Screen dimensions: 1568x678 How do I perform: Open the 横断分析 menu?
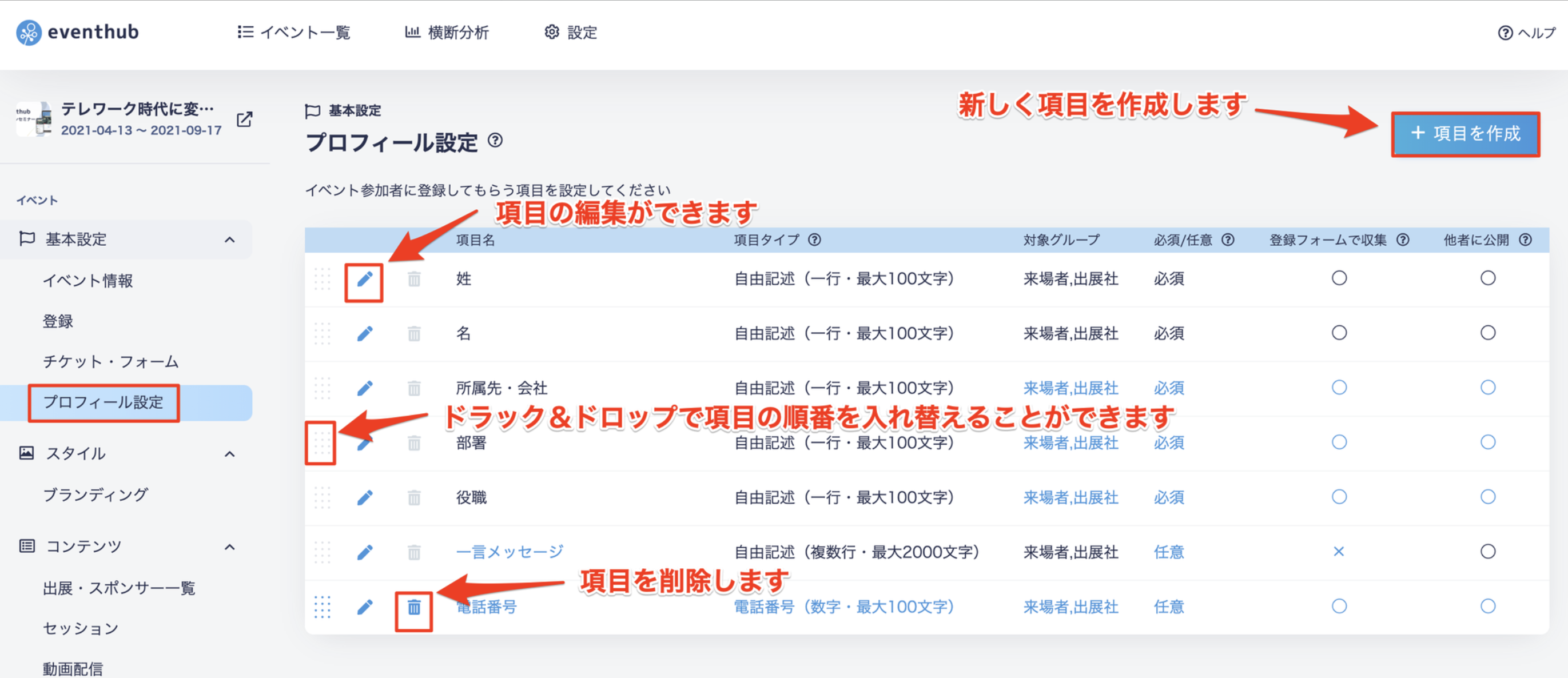tap(447, 32)
